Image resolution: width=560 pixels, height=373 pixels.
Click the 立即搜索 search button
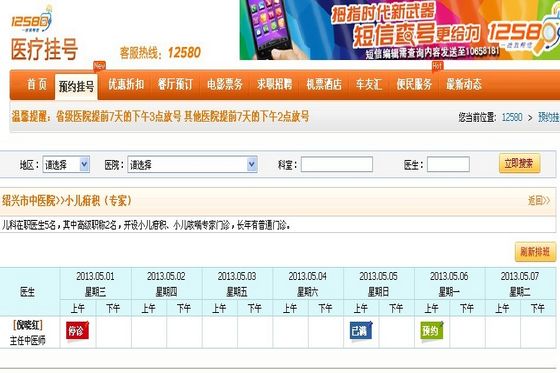pos(519,163)
